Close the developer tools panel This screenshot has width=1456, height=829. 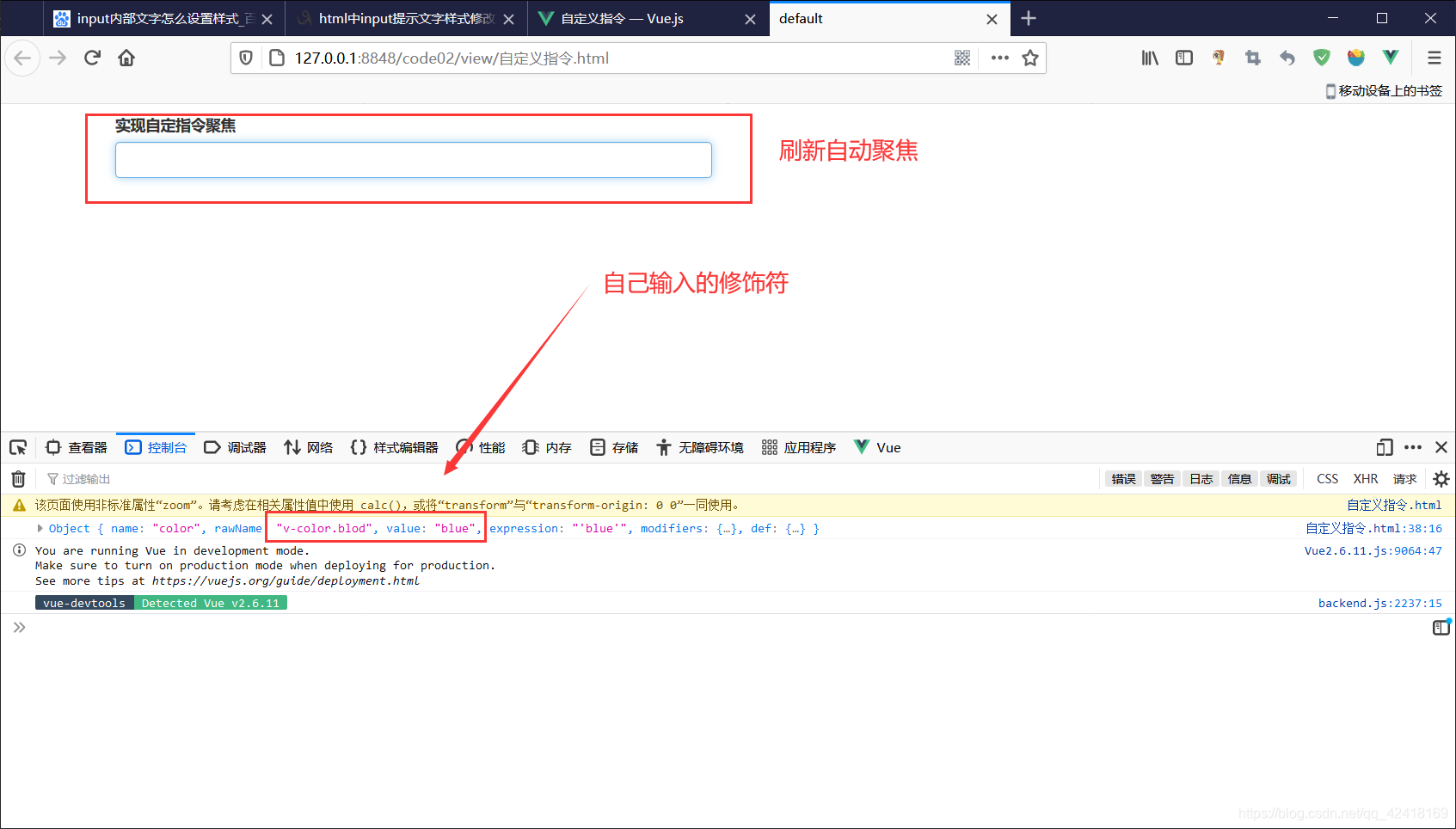pyautogui.click(x=1441, y=447)
